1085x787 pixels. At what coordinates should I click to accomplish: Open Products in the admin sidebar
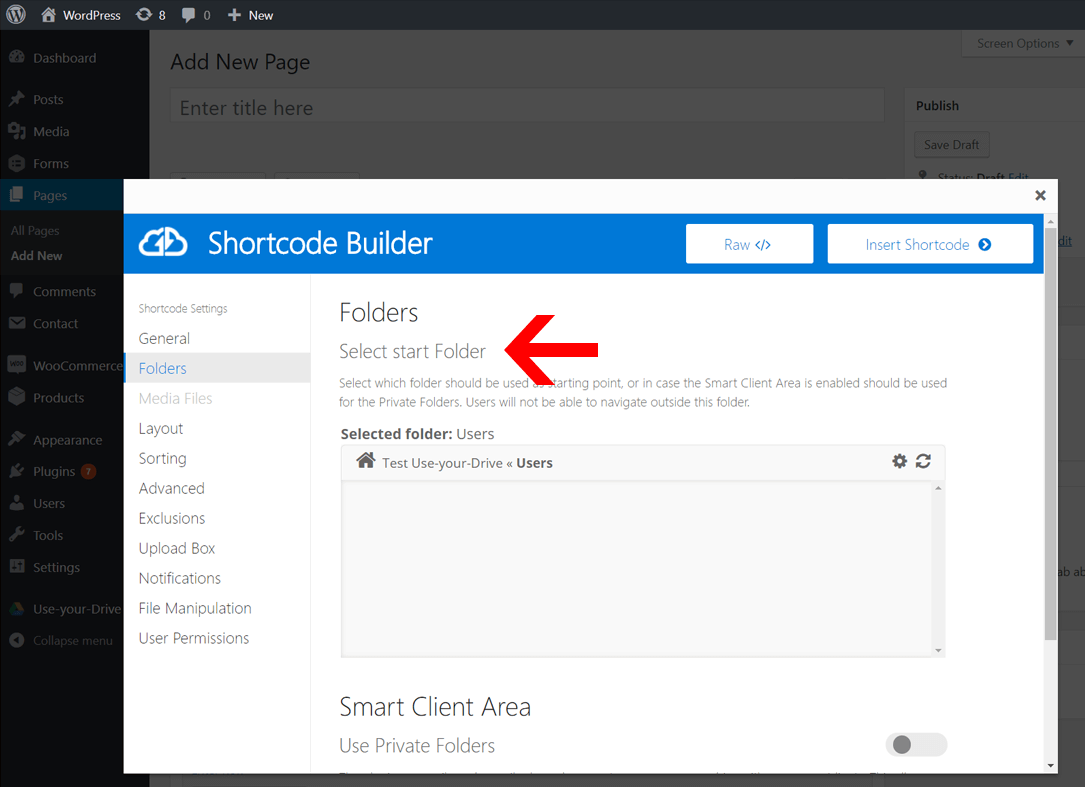pyautogui.click(x=58, y=398)
